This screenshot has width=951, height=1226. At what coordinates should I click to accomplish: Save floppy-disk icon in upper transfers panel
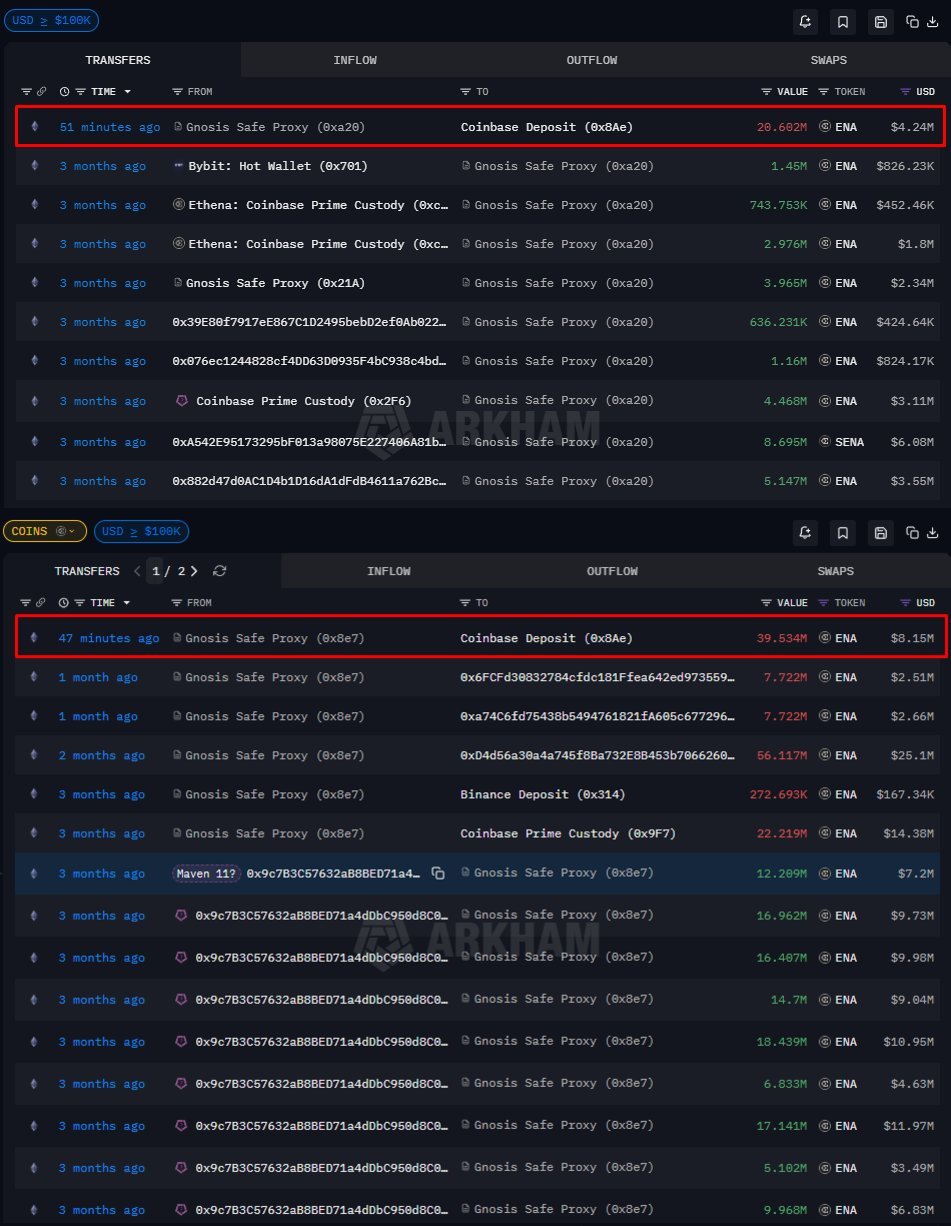pyautogui.click(x=880, y=22)
